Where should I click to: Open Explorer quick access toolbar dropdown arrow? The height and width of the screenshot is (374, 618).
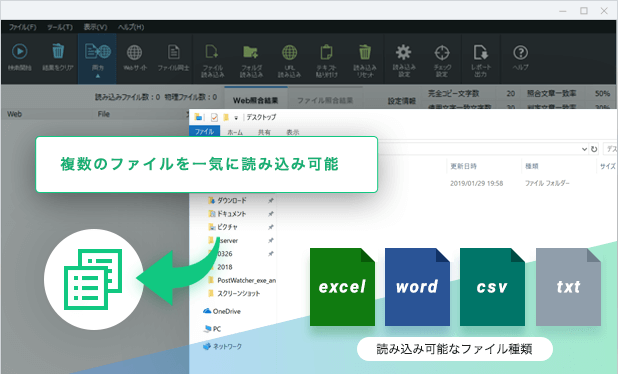pyautogui.click(x=236, y=118)
